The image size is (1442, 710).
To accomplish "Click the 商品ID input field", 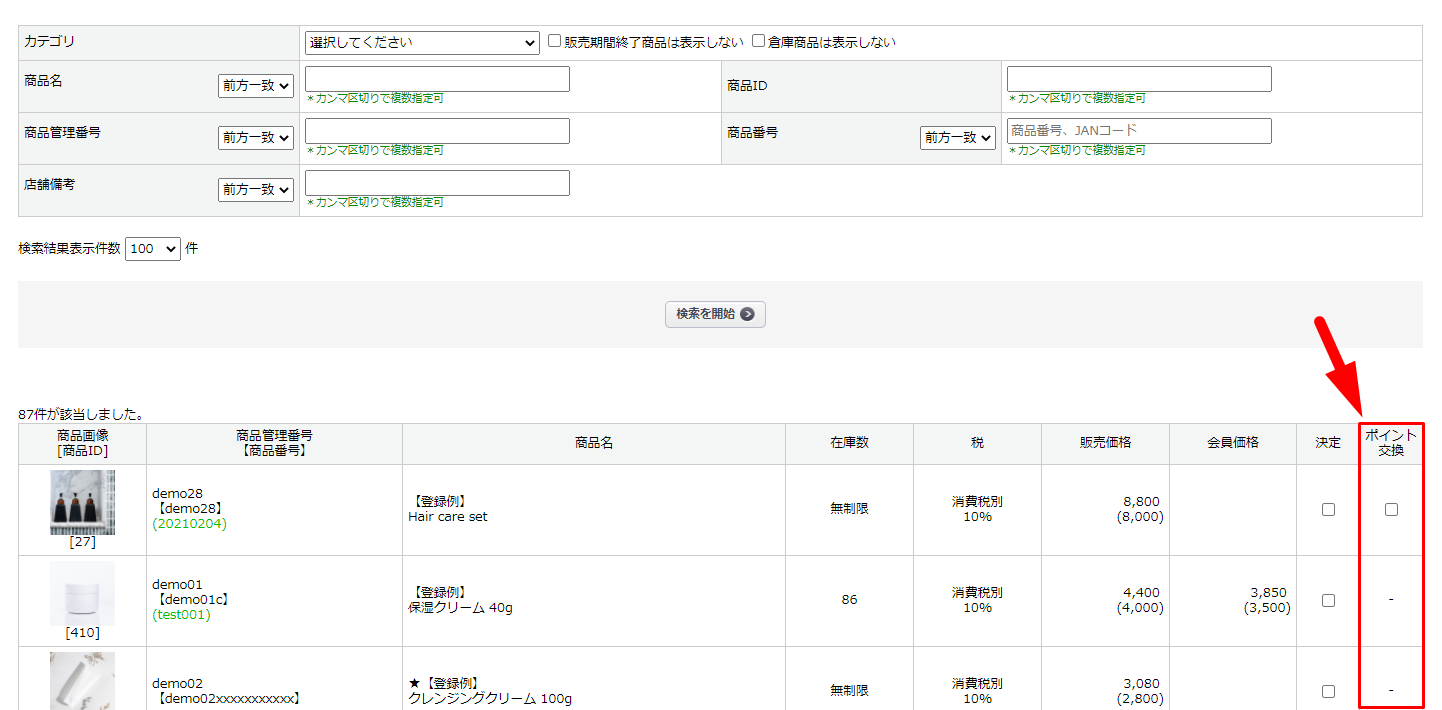I will coord(1139,79).
